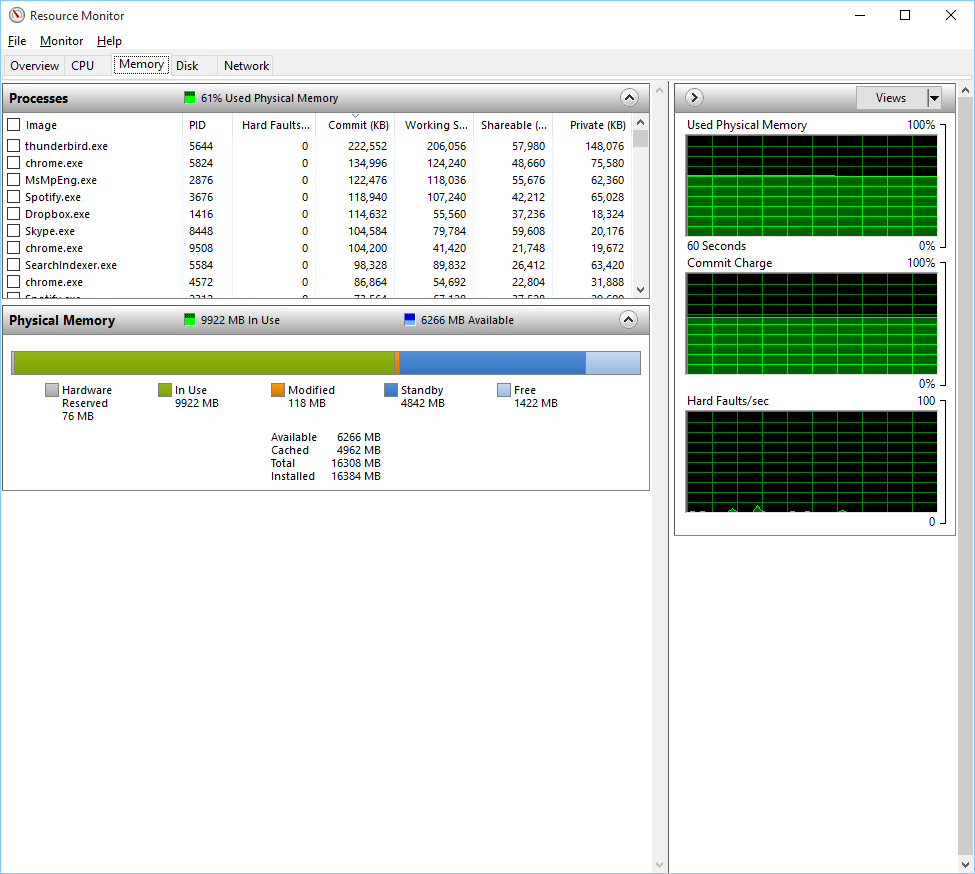Click the Used Physical Memory graph
Image resolution: width=975 pixels, height=874 pixels.
click(811, 186)
